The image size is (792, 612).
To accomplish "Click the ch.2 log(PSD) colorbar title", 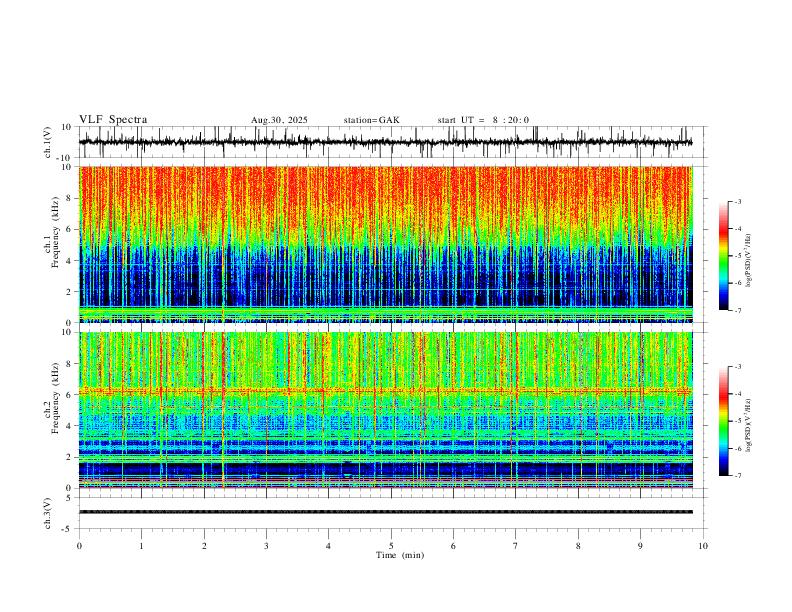I will coord(748,425).
